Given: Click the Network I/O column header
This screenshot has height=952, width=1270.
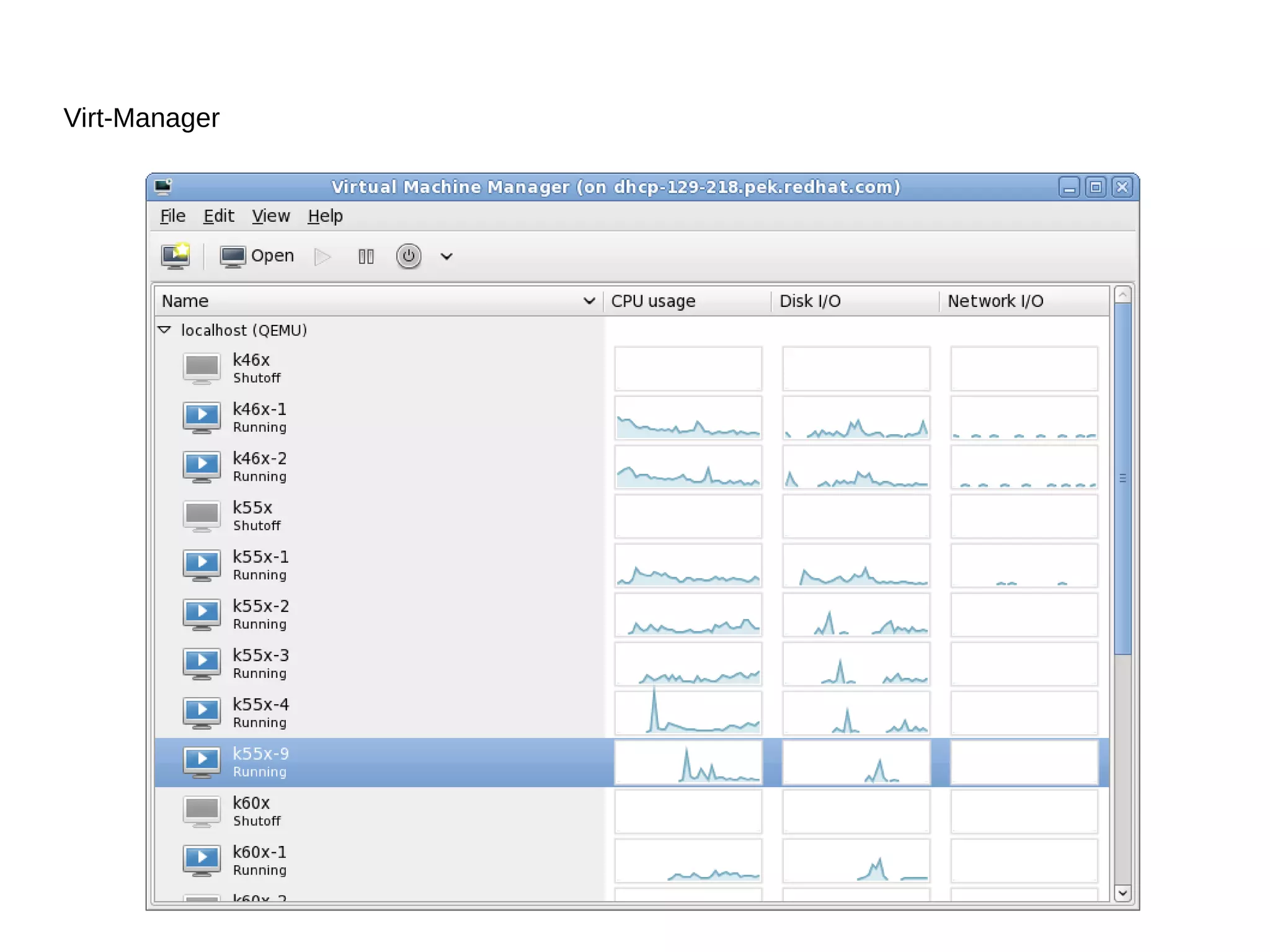Looking at the screenshot, I should click(x=1024, y=301).
